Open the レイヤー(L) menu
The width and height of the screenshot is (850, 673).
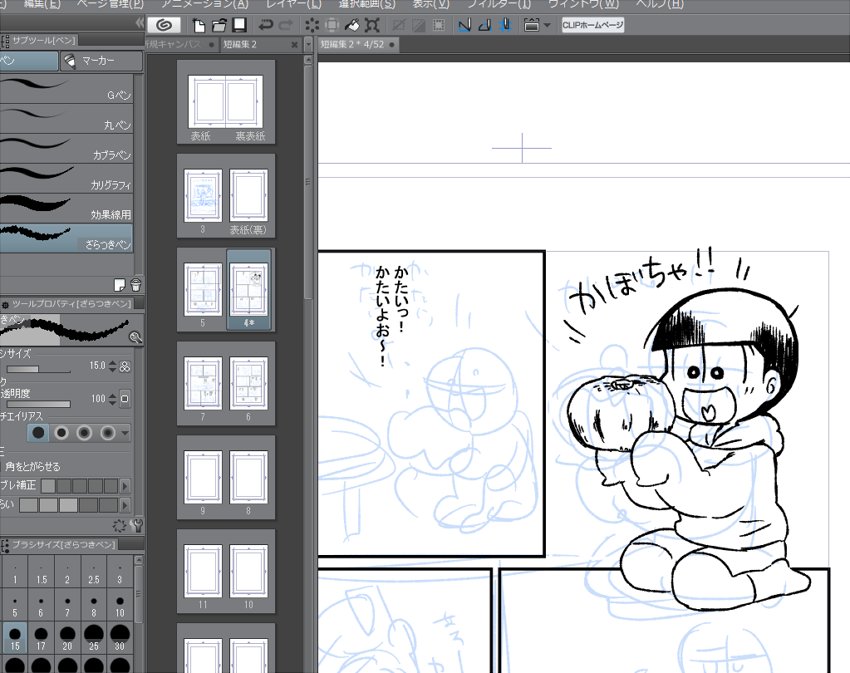coord(294,4)
